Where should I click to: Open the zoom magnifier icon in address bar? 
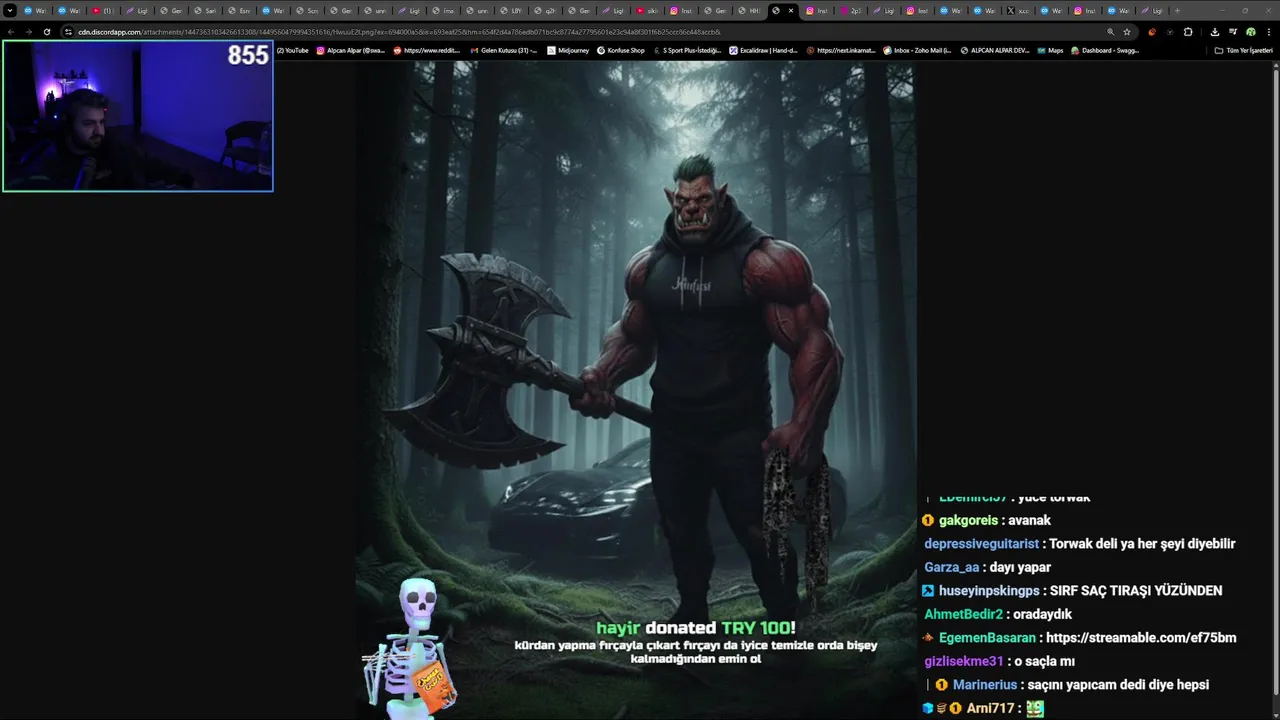point(1110,32)
